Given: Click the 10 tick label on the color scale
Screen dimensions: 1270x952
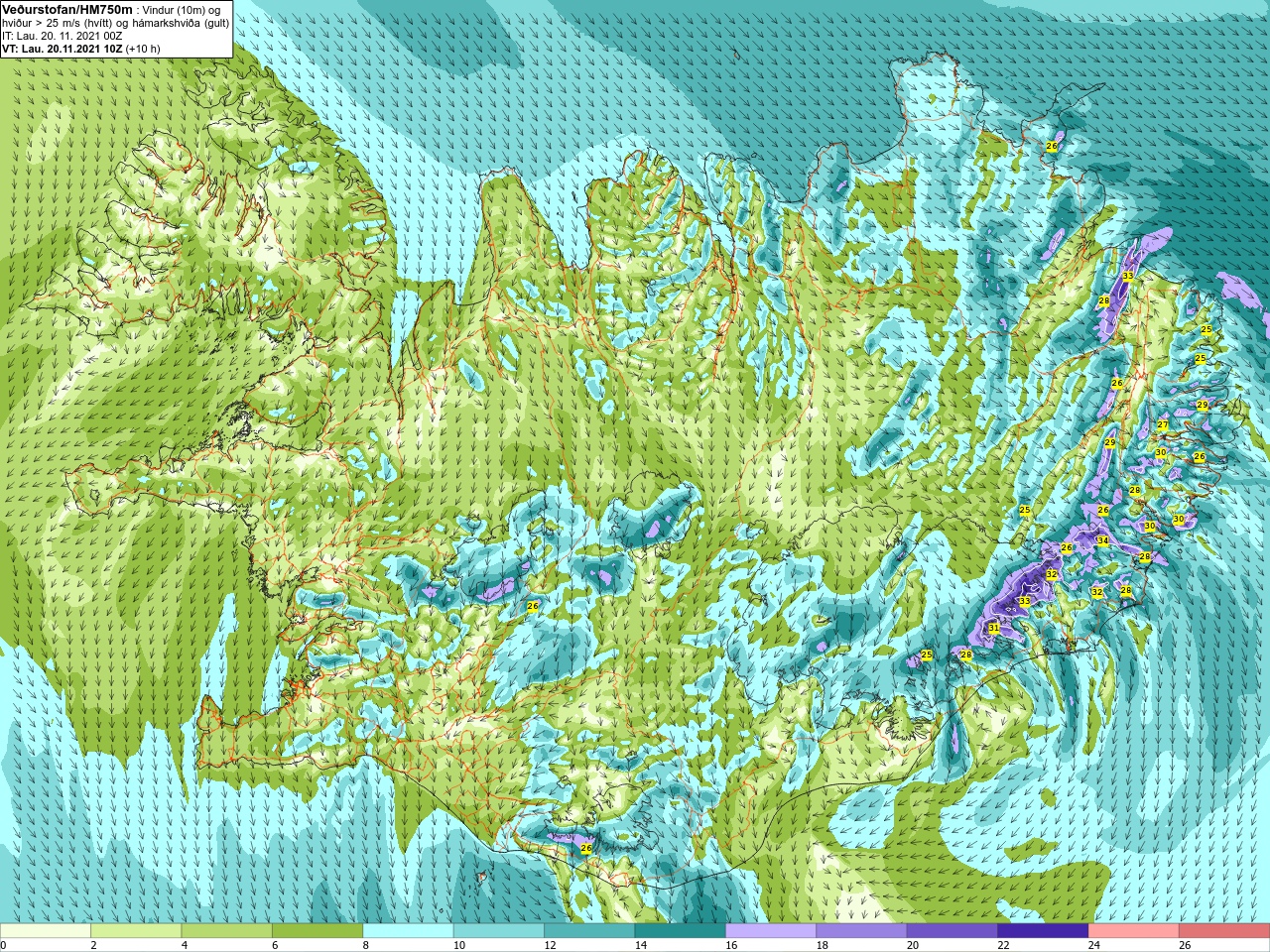Looking at the screenshot, I should (x=458, y=945).
